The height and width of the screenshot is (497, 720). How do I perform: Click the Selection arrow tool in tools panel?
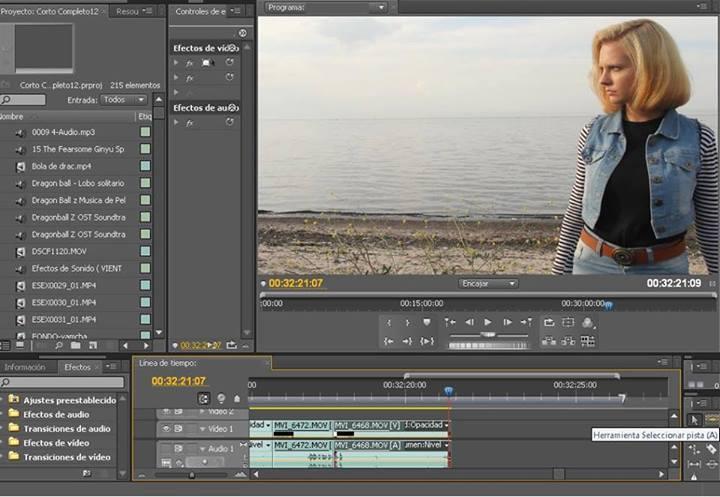[695, 419]
